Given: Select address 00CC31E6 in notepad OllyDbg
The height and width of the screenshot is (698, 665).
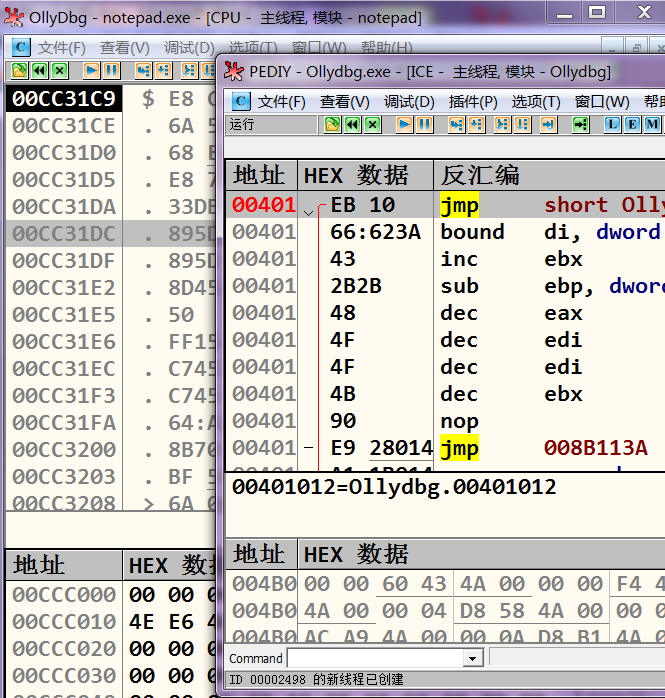Looking at the screenshot, I should point(64,342).
